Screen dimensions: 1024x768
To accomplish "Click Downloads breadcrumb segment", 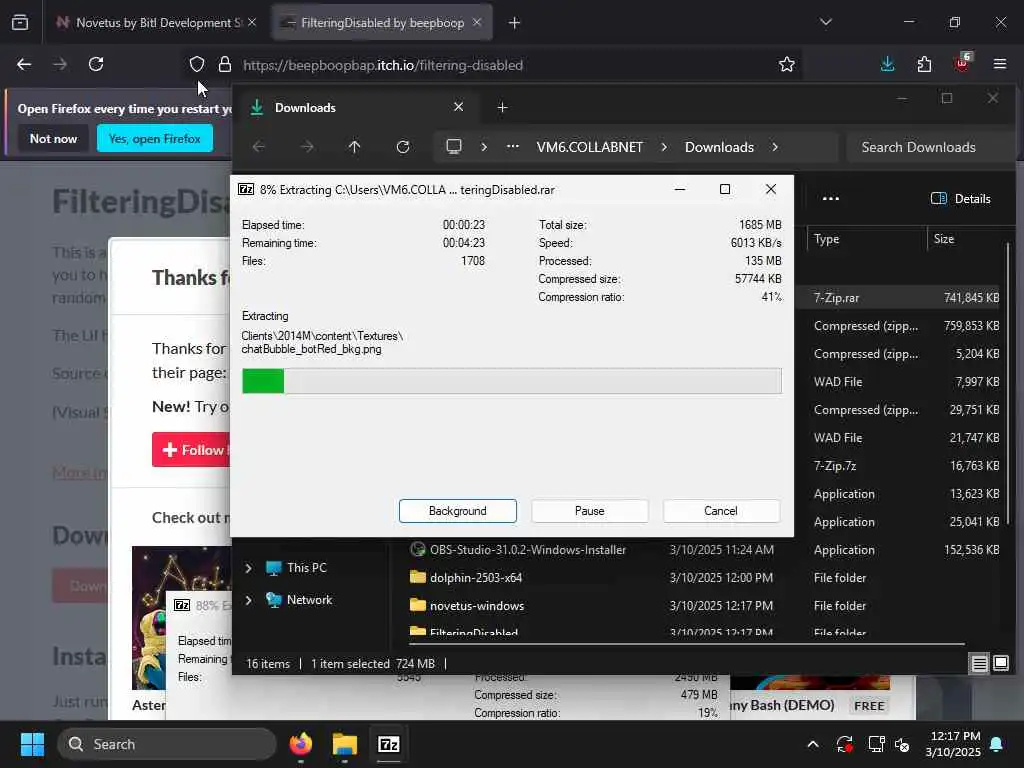I will (x=719, y=147).
